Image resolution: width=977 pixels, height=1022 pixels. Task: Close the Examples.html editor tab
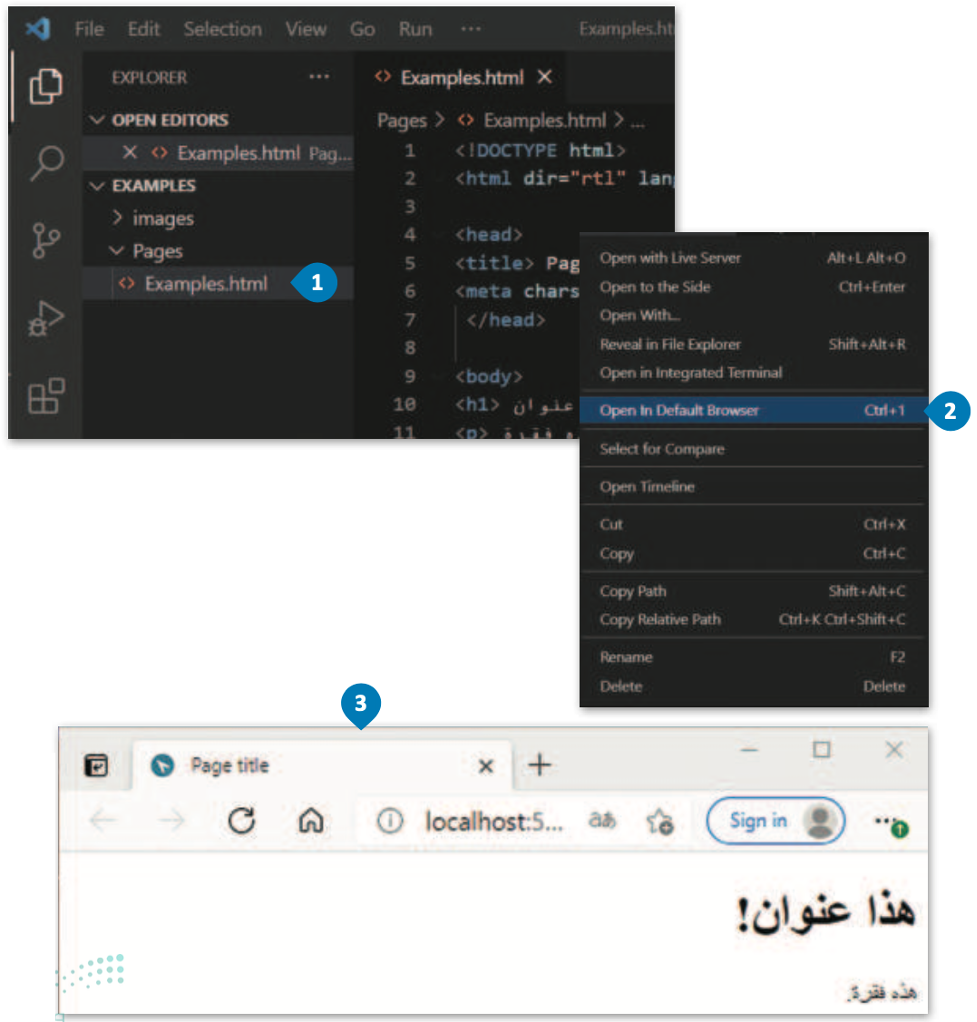545,78
